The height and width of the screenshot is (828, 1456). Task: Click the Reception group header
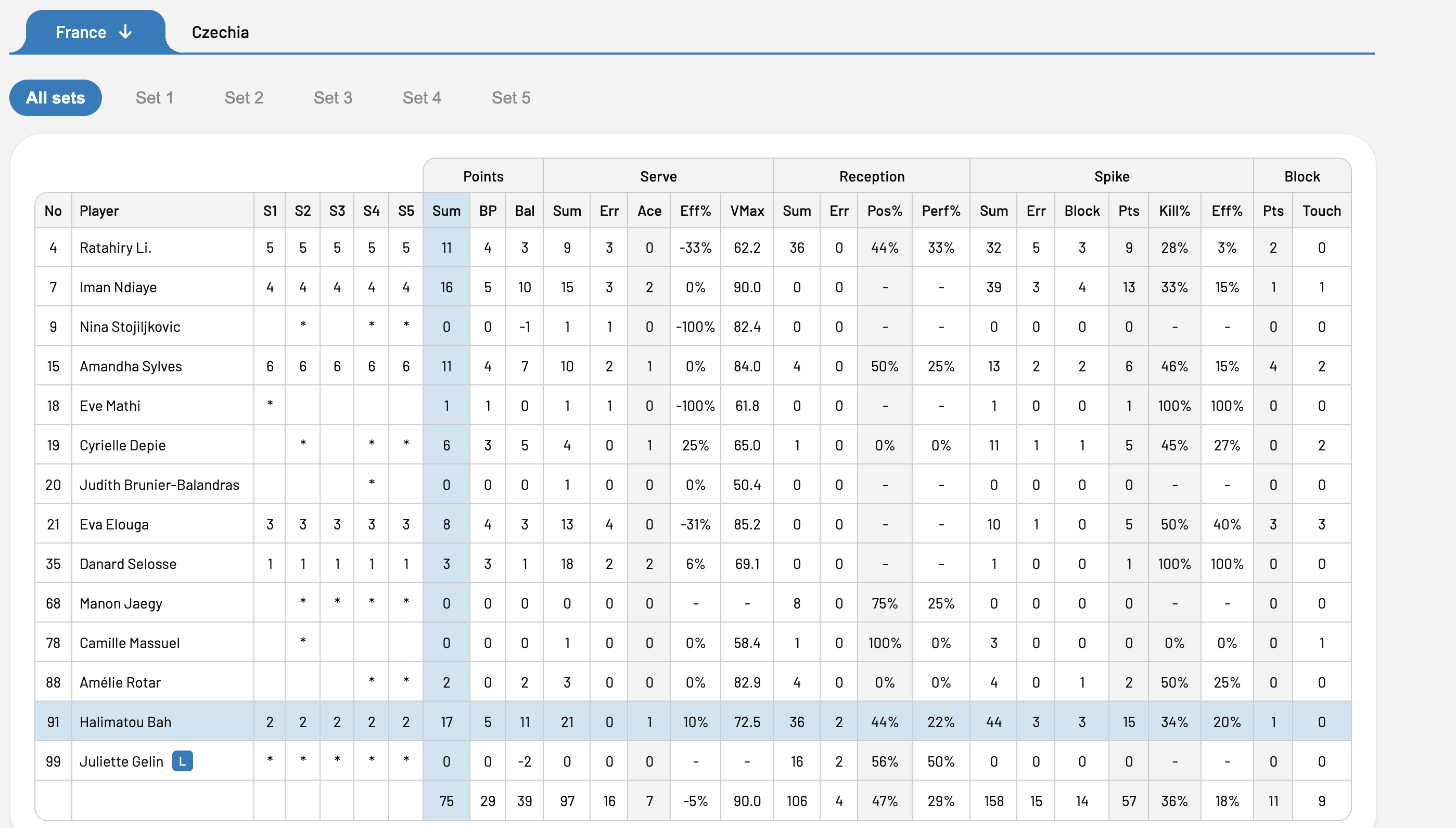pyautogui.click(x=872, y=176)
